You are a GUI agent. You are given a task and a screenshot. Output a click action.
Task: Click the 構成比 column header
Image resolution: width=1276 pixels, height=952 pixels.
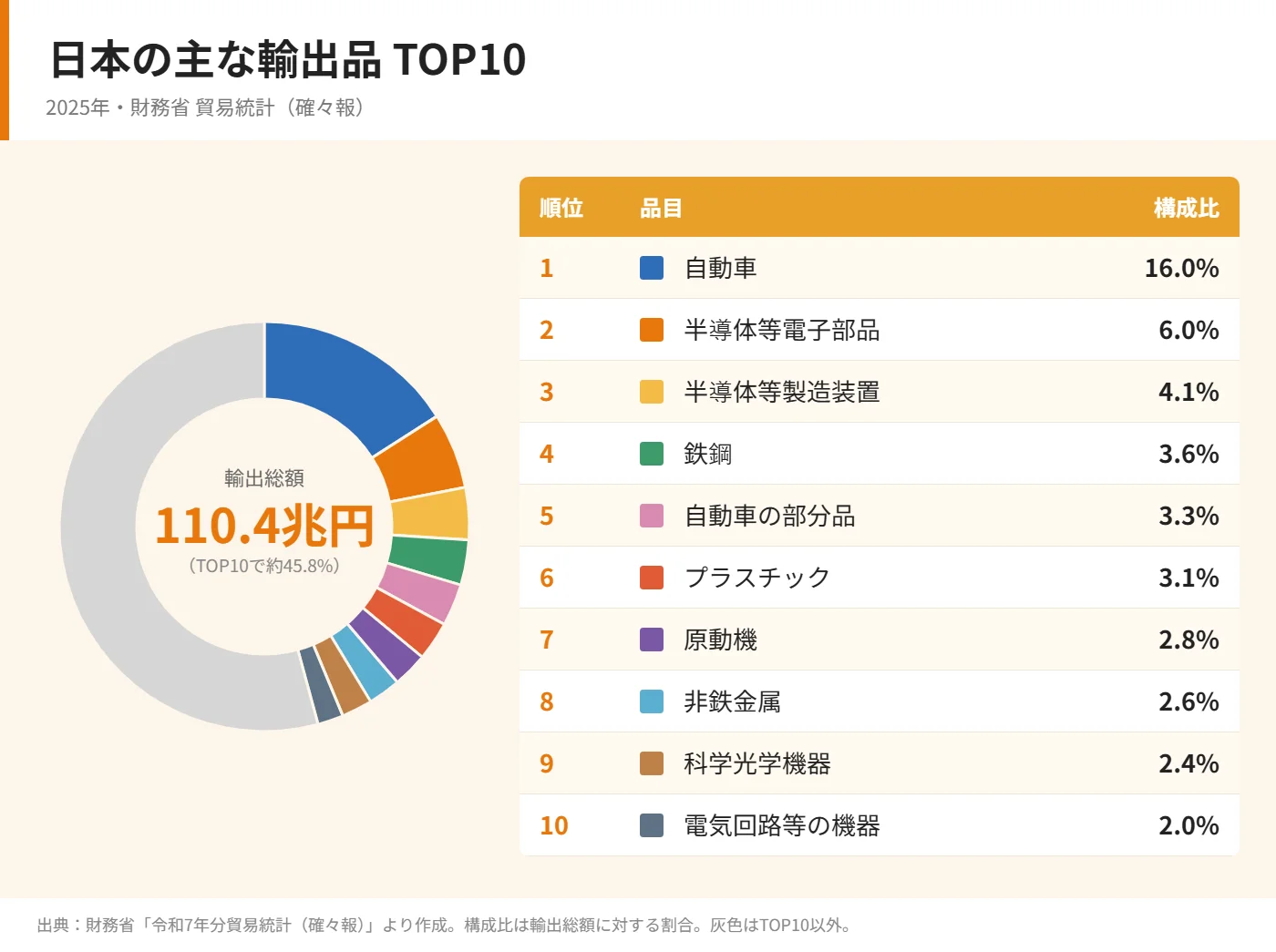tap(1187, 208)
